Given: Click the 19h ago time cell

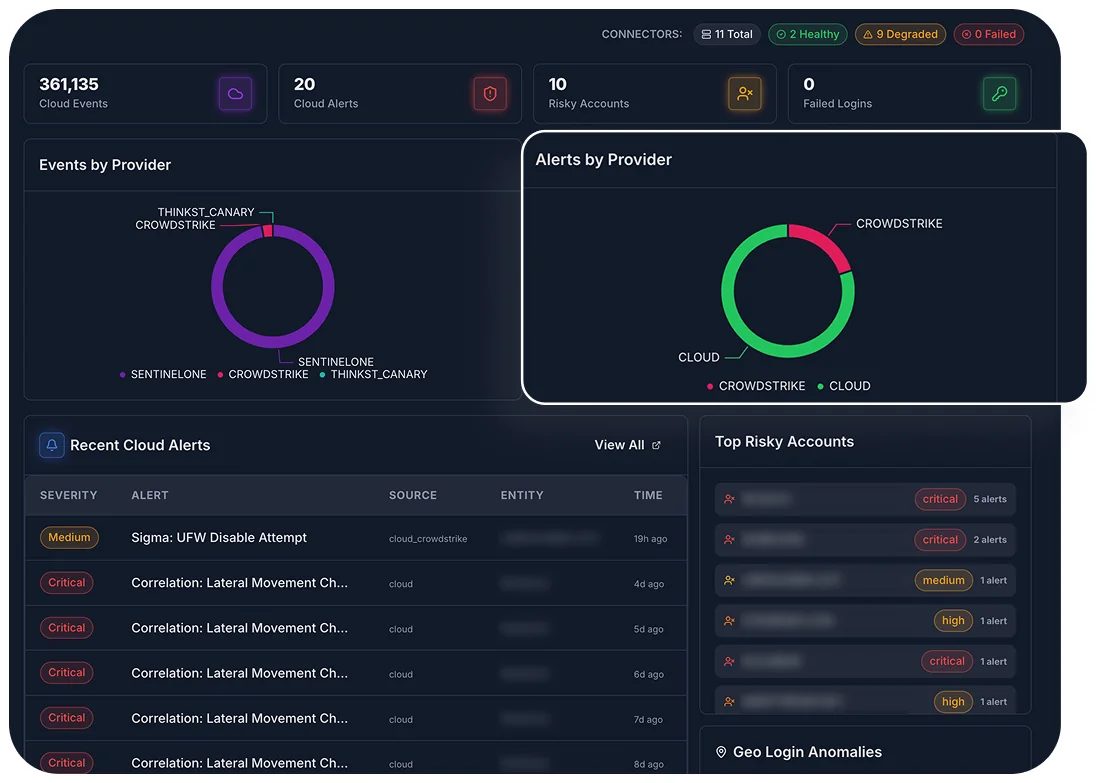Looking at the screenshot, I should tap(650, 539).
